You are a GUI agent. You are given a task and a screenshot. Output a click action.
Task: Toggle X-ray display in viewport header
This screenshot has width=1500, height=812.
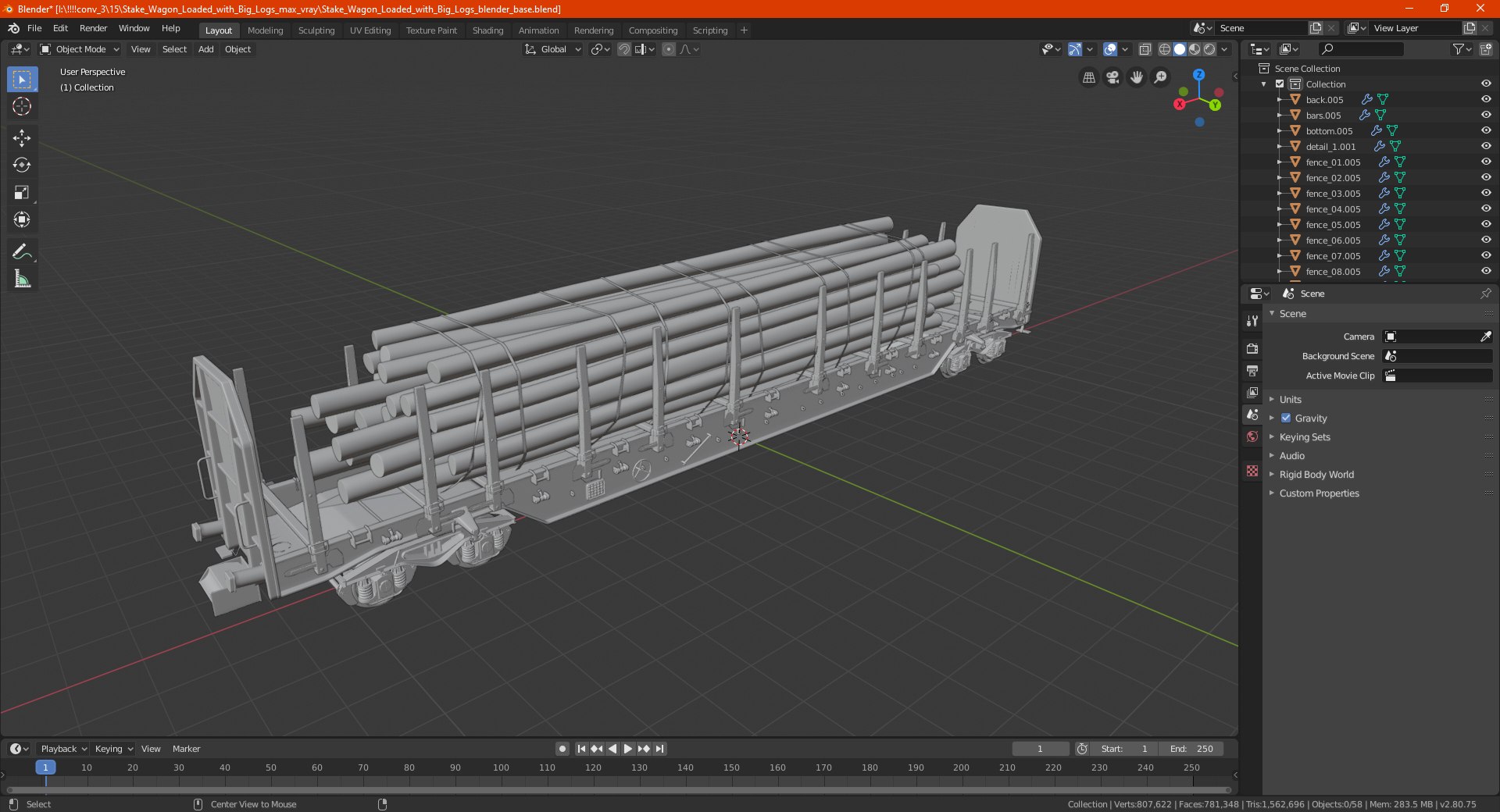pos(1145,49)
